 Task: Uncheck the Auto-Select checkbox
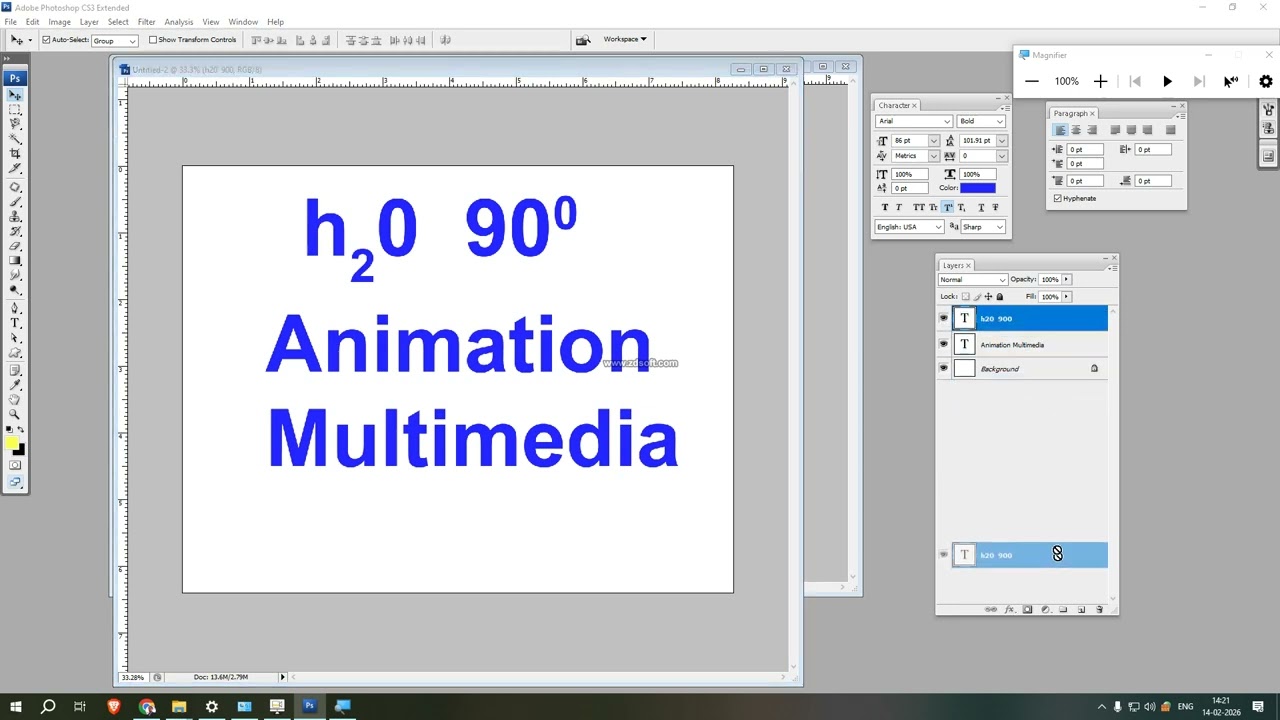point(46,40)
